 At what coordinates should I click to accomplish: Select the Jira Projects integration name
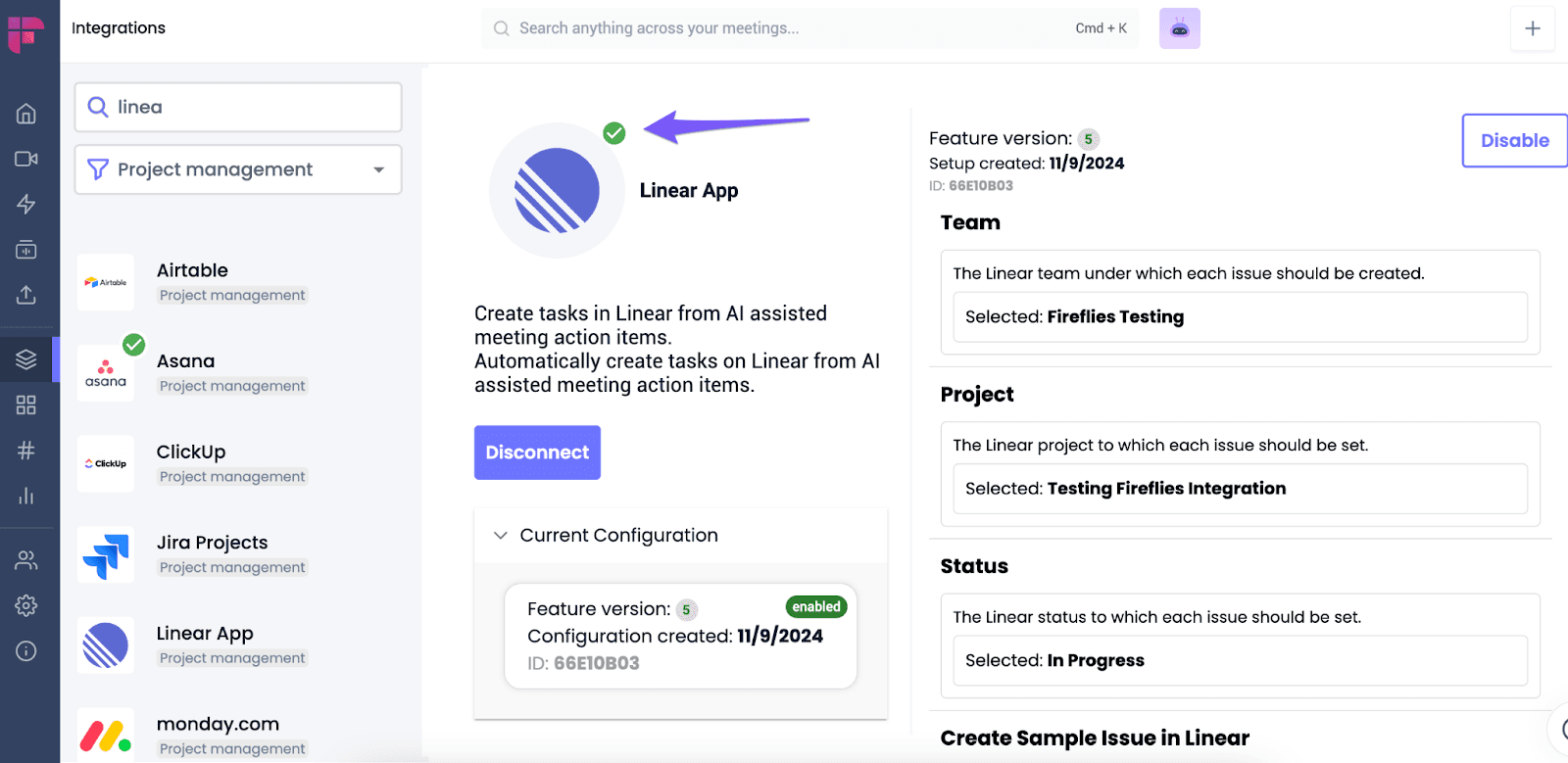tap(212, 543)
